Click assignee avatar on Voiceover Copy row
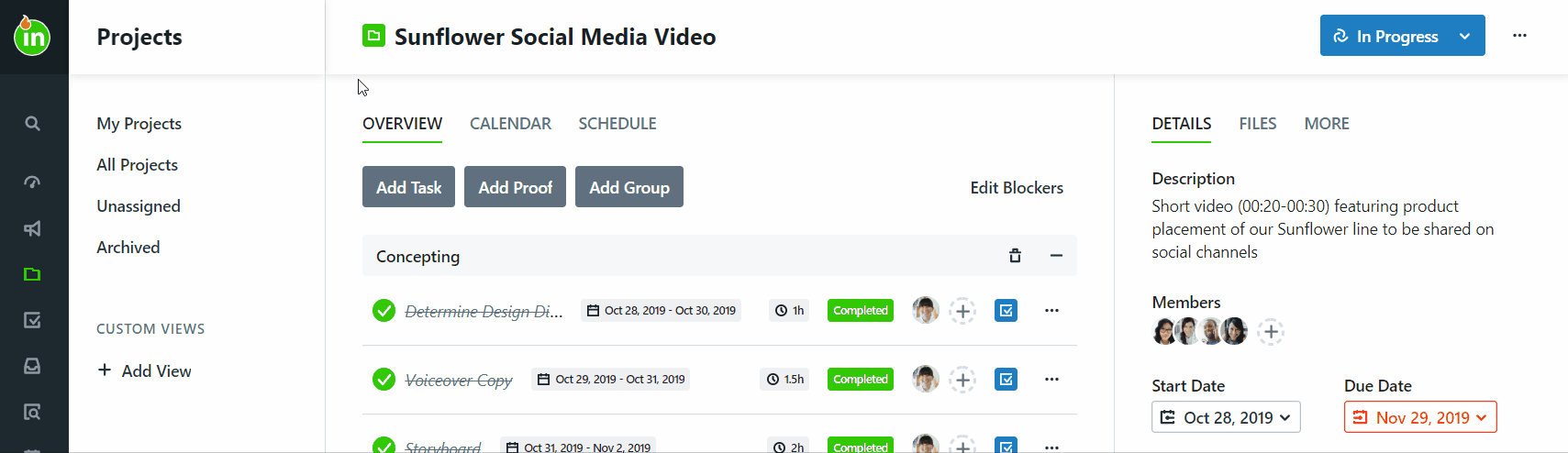The image size is (1568, 453). tap(925, 380)
